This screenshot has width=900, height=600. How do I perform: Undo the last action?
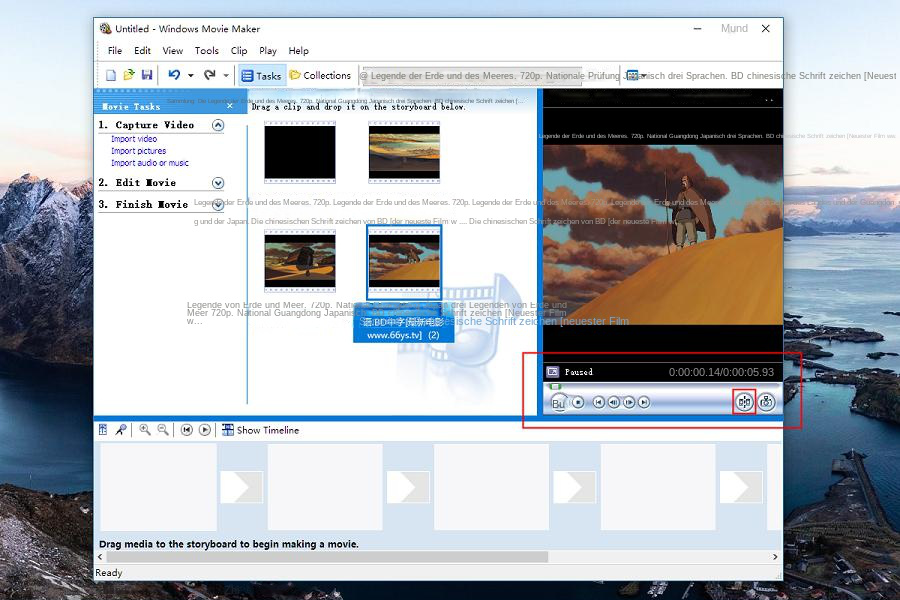tap(174, 75)
